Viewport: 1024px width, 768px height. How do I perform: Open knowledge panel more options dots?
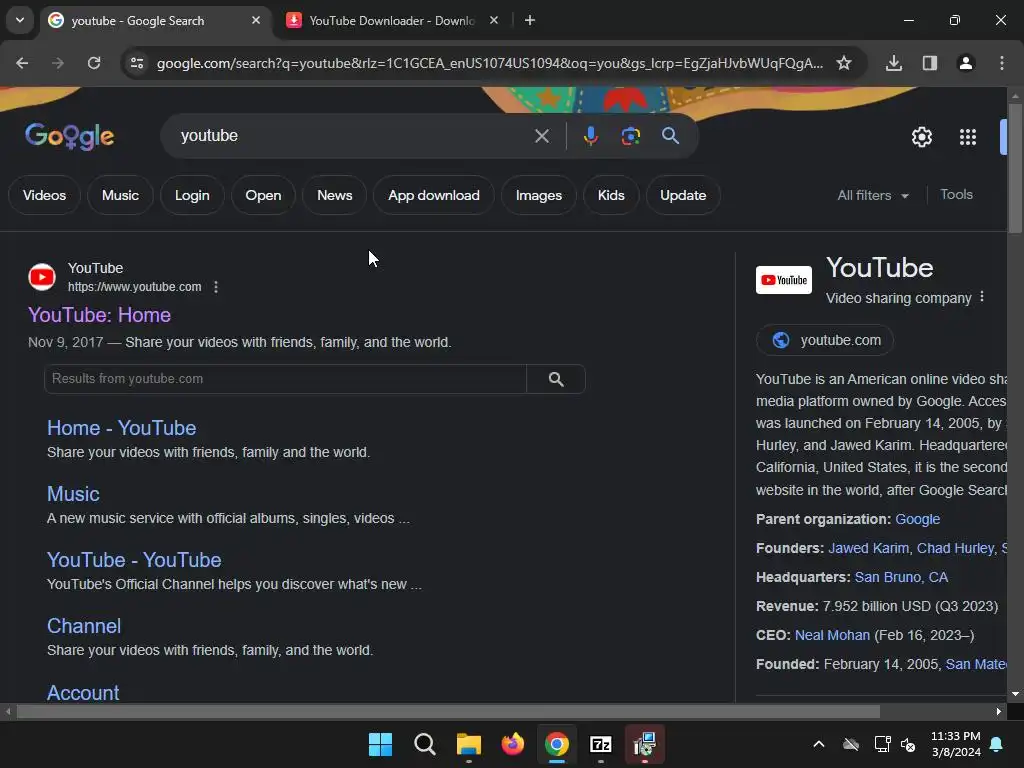[x=982, y=297]
